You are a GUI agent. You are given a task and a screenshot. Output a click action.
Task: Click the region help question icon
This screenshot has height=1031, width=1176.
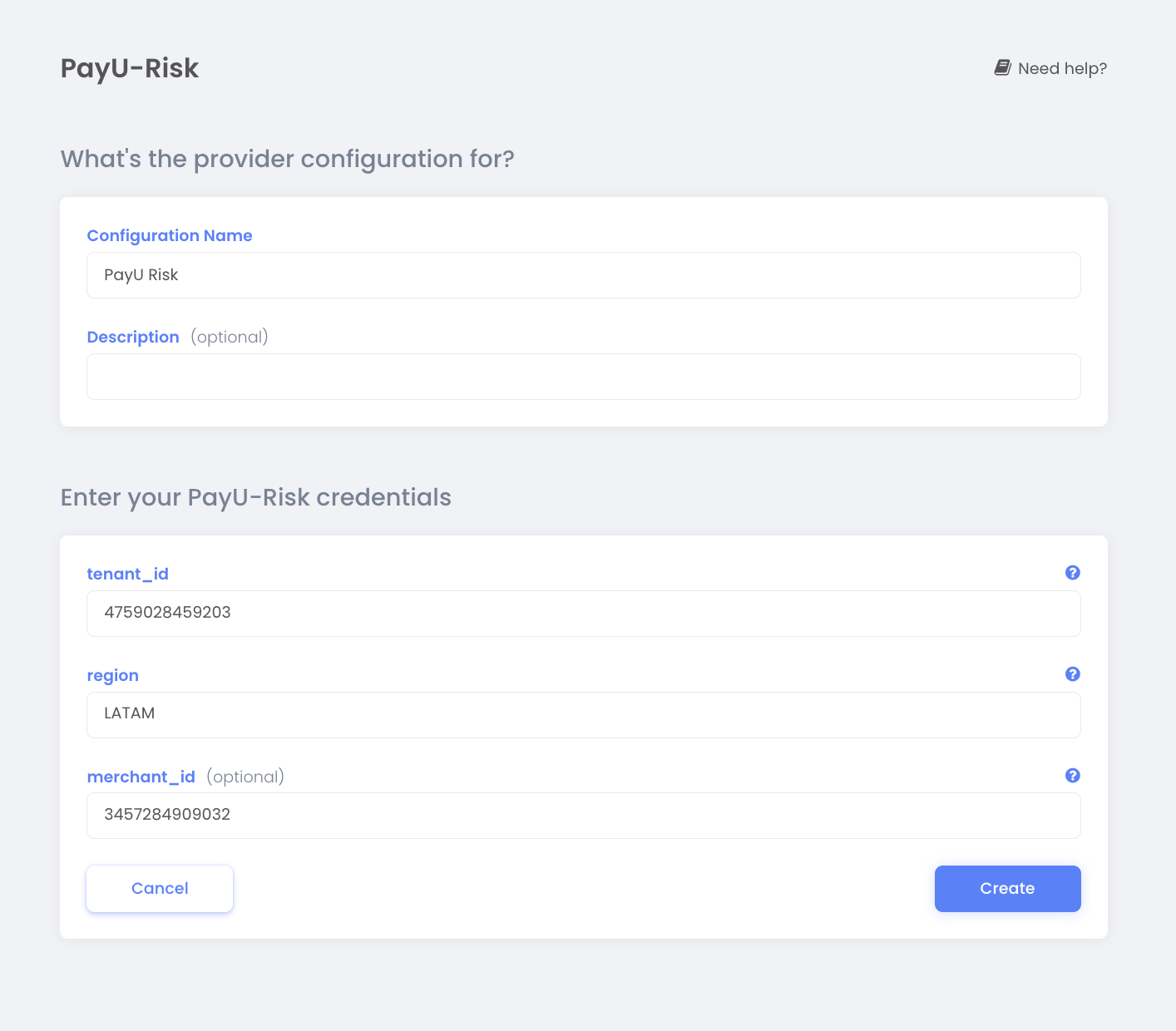pyautogui.click(x=1073, y=673)
